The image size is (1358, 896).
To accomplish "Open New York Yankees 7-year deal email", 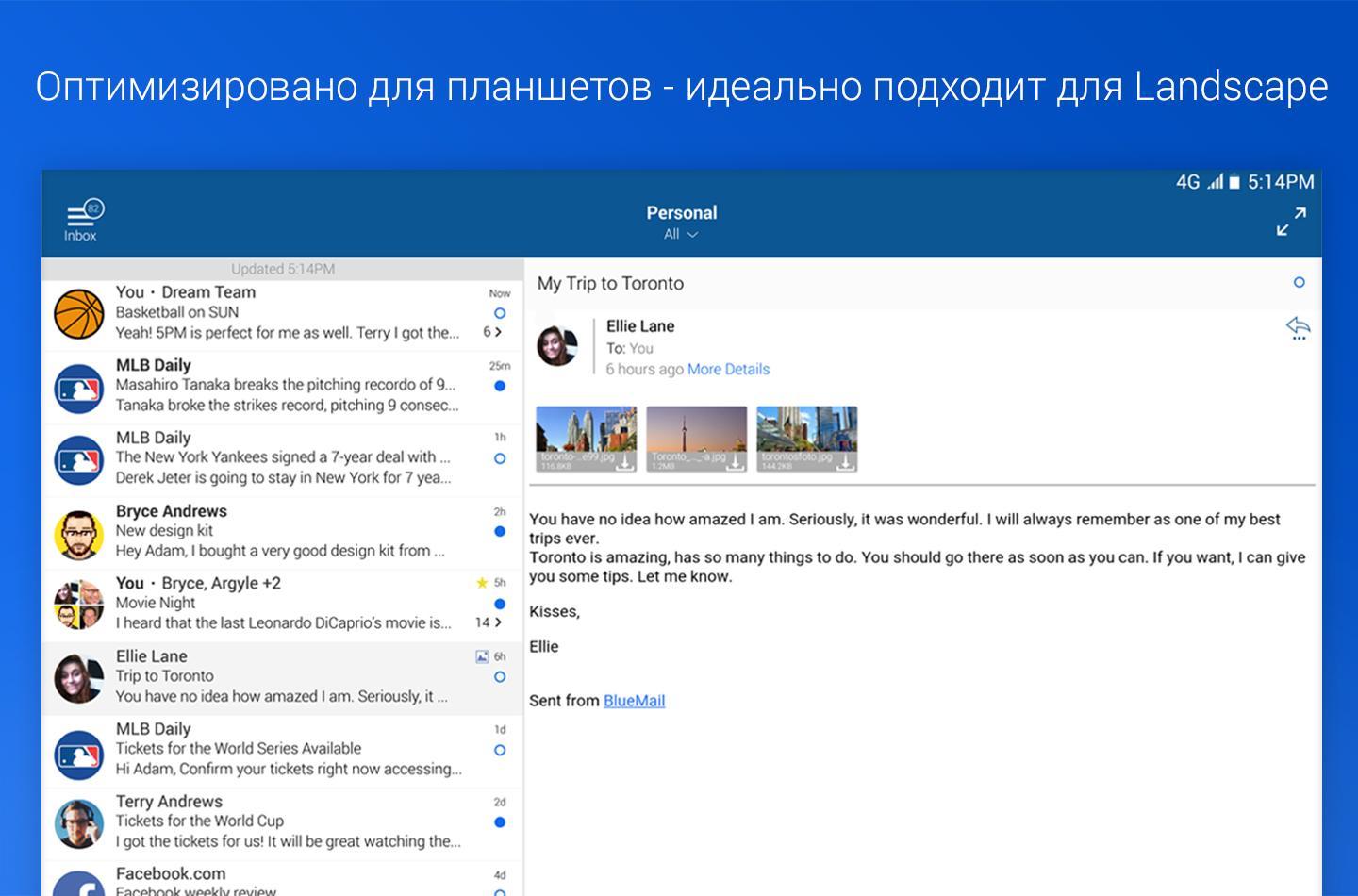I will [x=282, y=460].
